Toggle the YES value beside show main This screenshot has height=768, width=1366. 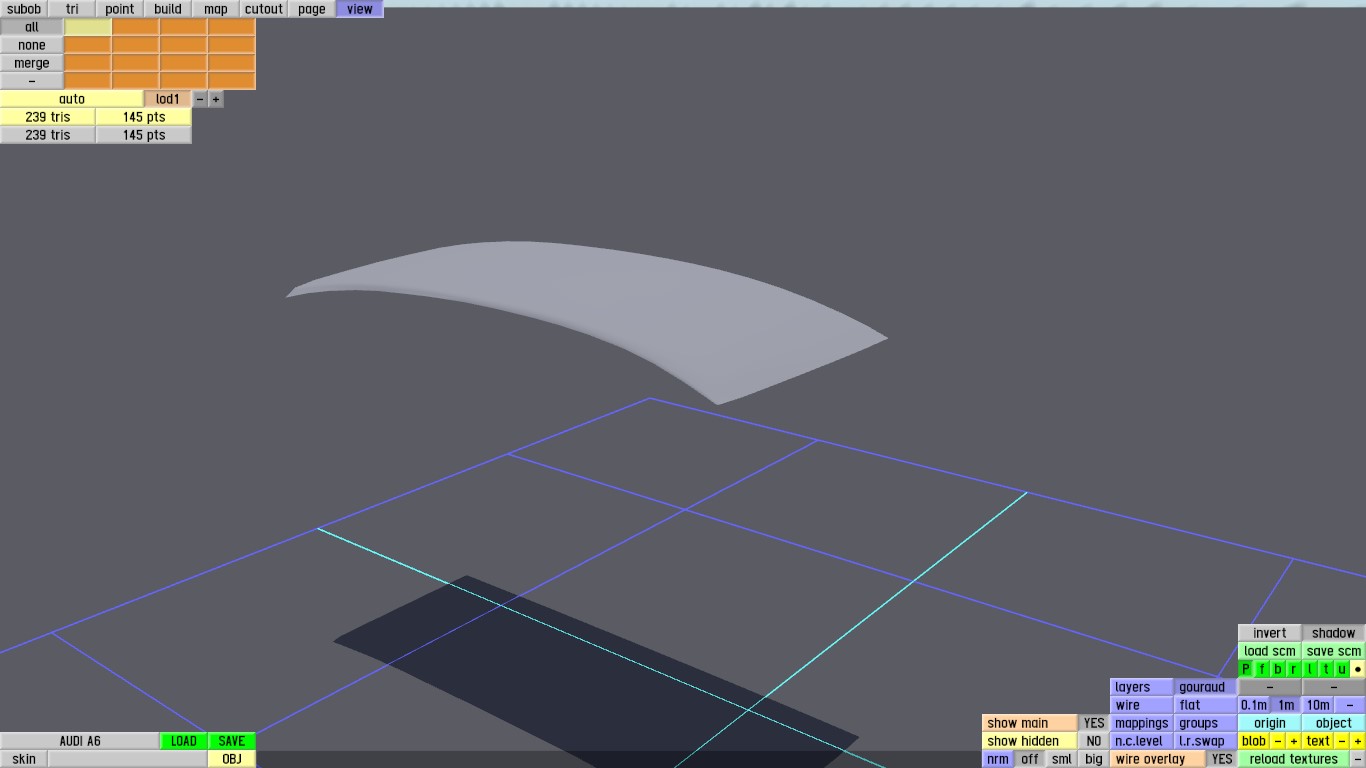1094,723
